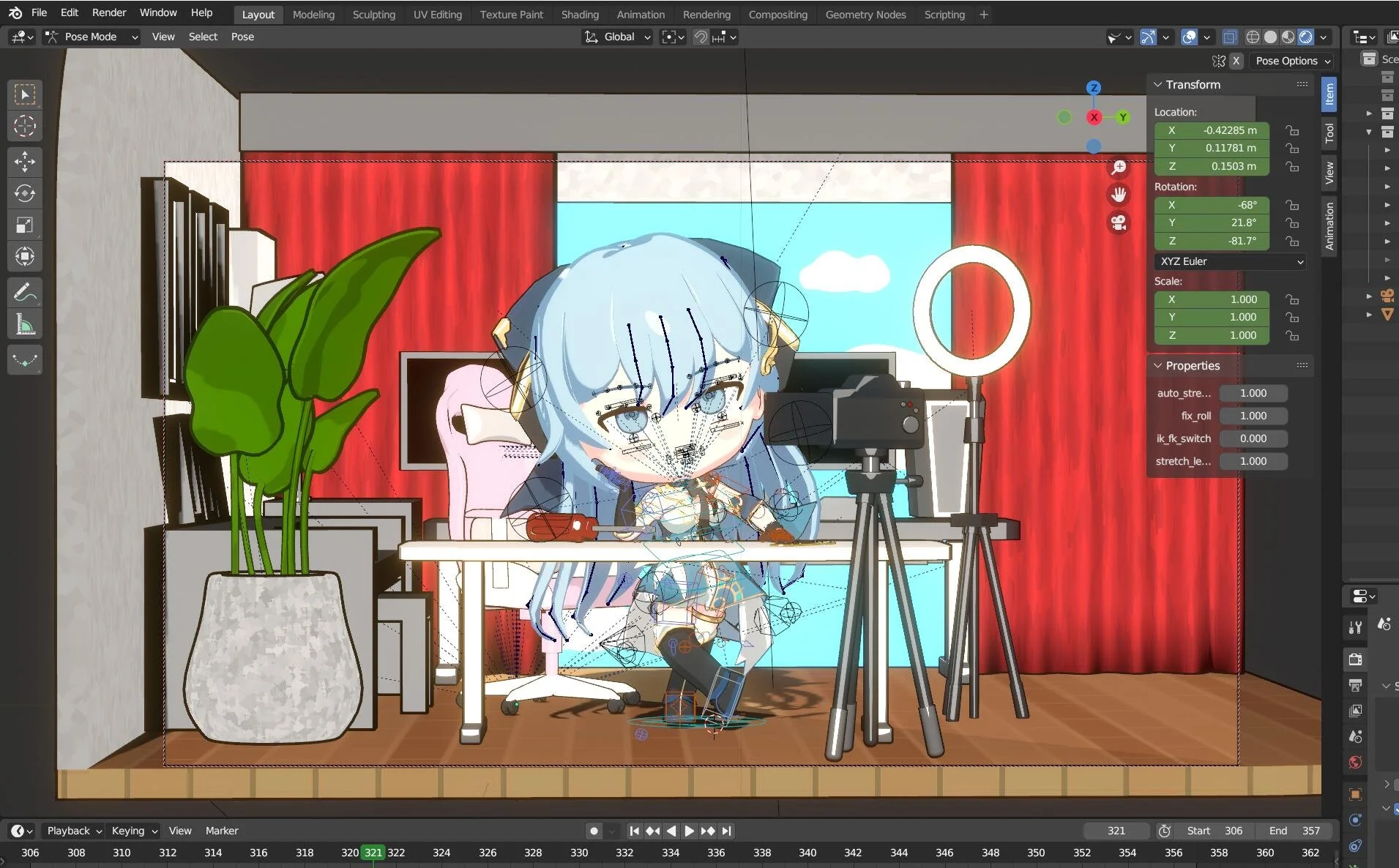The image size is (1399, 868).
Task: Open the Keying dropdown in timeline
Action: click(134, 831)
